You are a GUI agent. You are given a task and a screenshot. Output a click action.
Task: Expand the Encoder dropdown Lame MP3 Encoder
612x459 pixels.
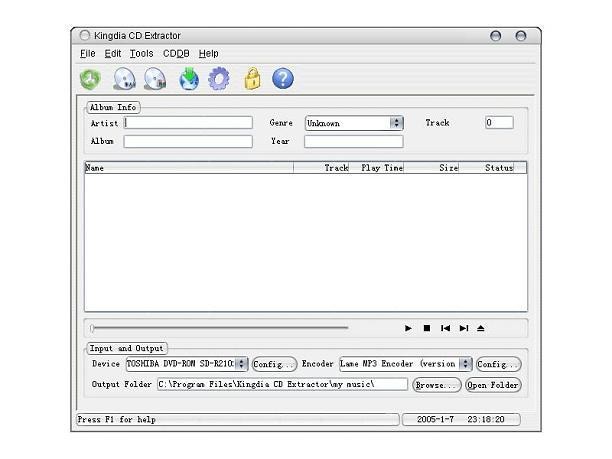(x=465, y=364)
